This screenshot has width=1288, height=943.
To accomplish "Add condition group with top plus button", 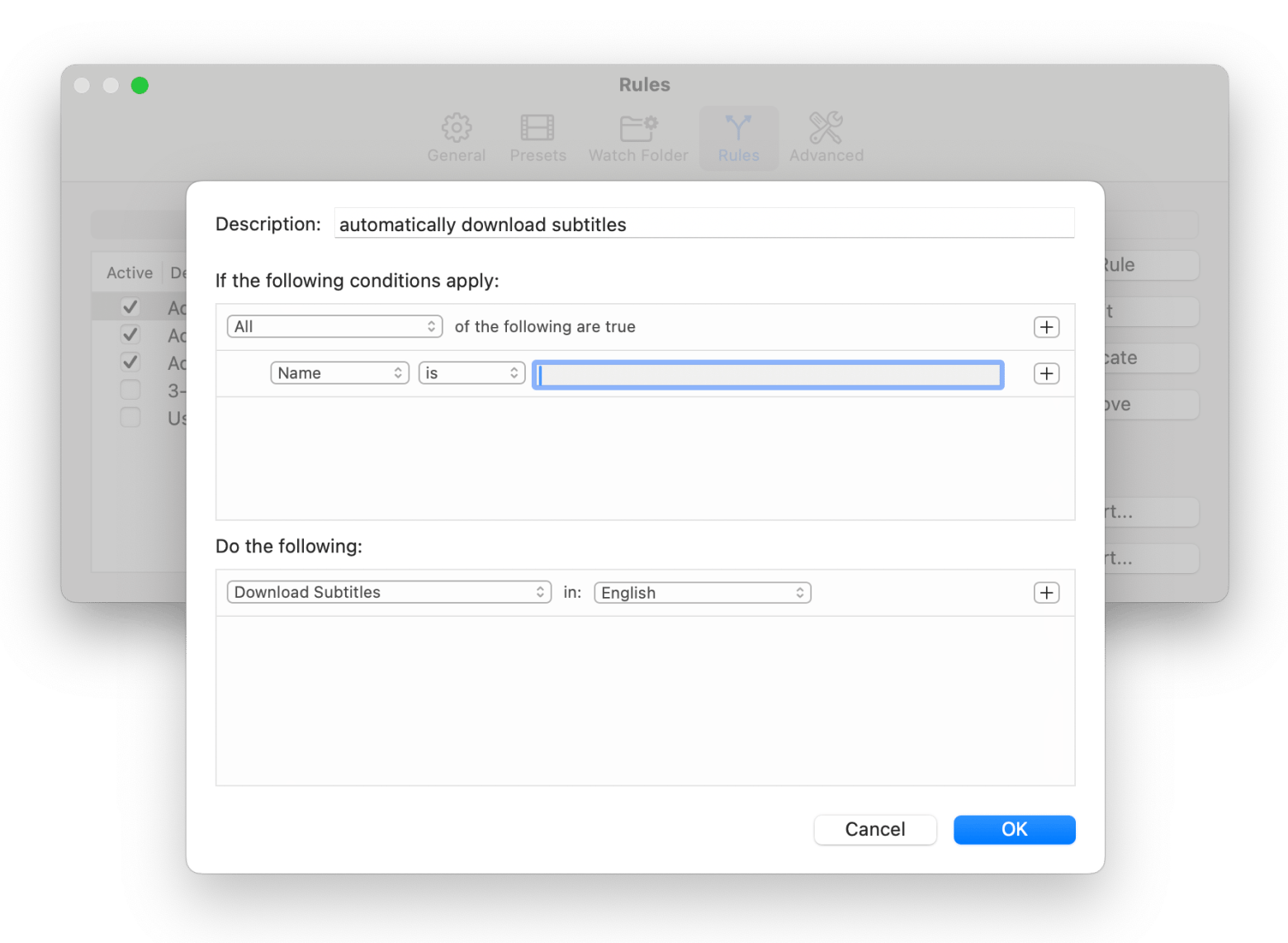I will point(1046,327).
